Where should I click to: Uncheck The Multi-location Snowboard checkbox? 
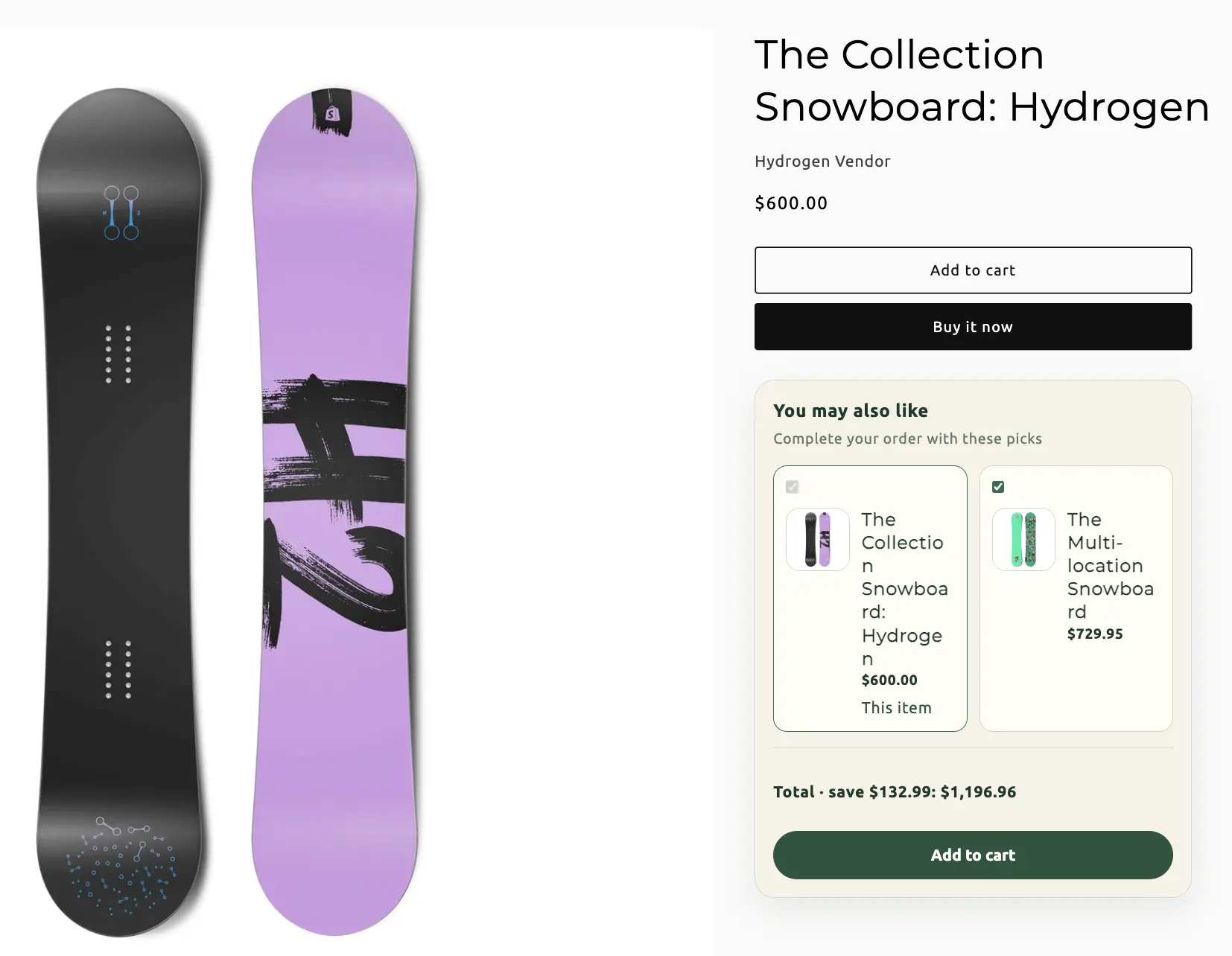(x=998, y=487)
